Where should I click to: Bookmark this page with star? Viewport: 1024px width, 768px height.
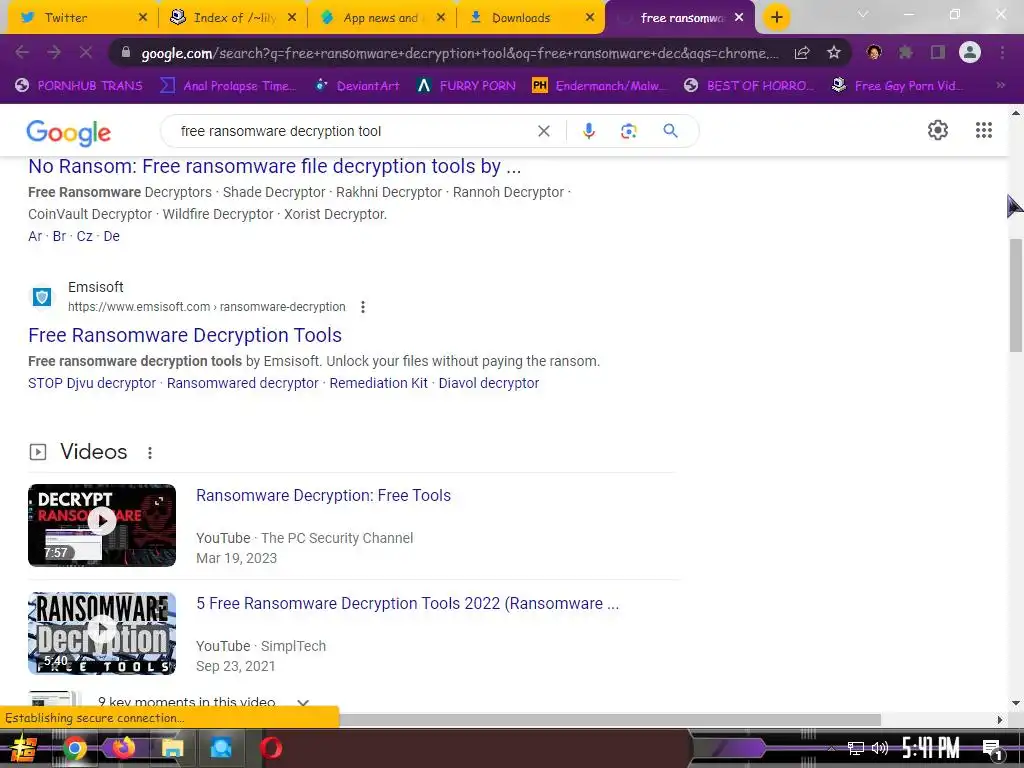833,53
